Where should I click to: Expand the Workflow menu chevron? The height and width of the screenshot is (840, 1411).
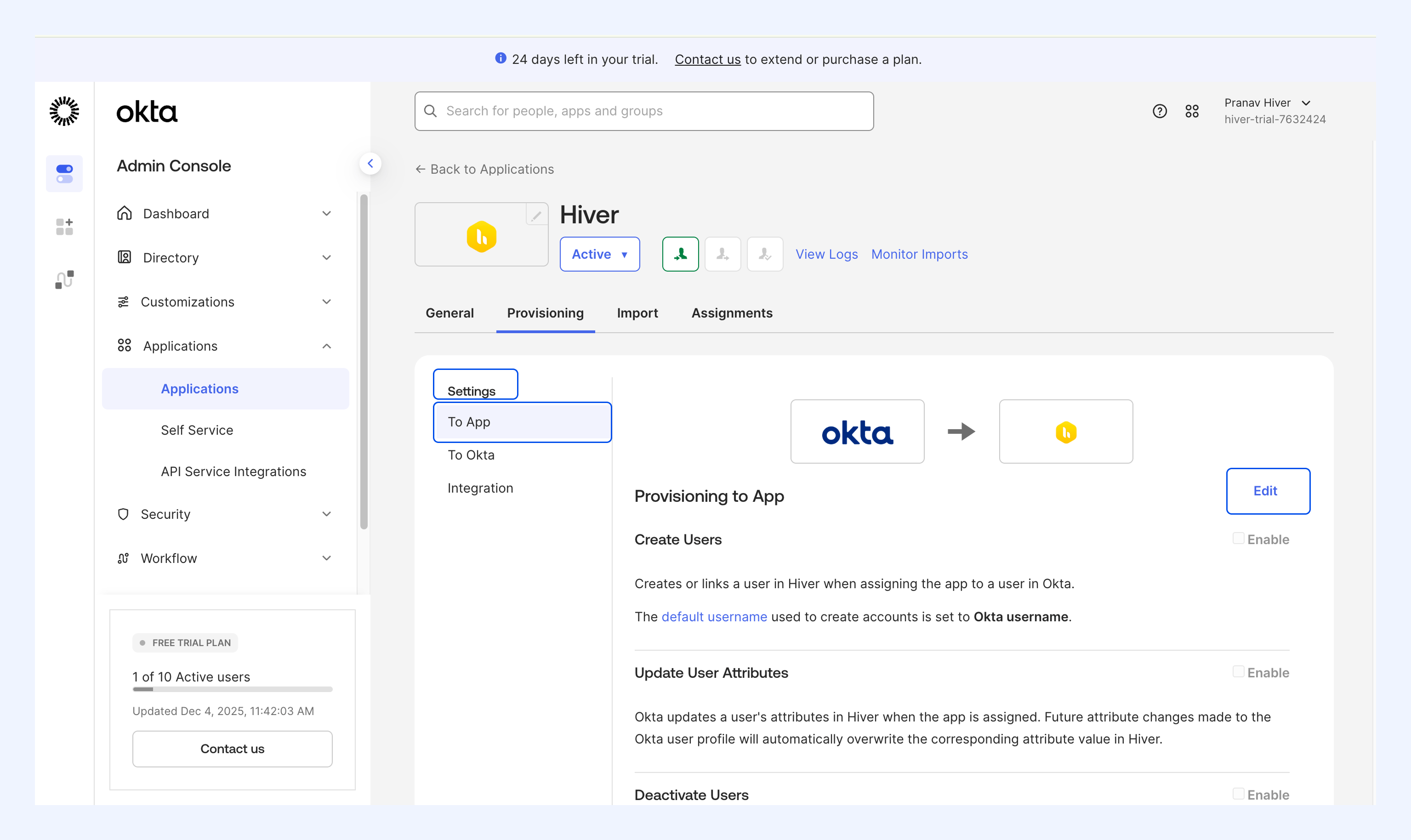(x=327, y=558)
